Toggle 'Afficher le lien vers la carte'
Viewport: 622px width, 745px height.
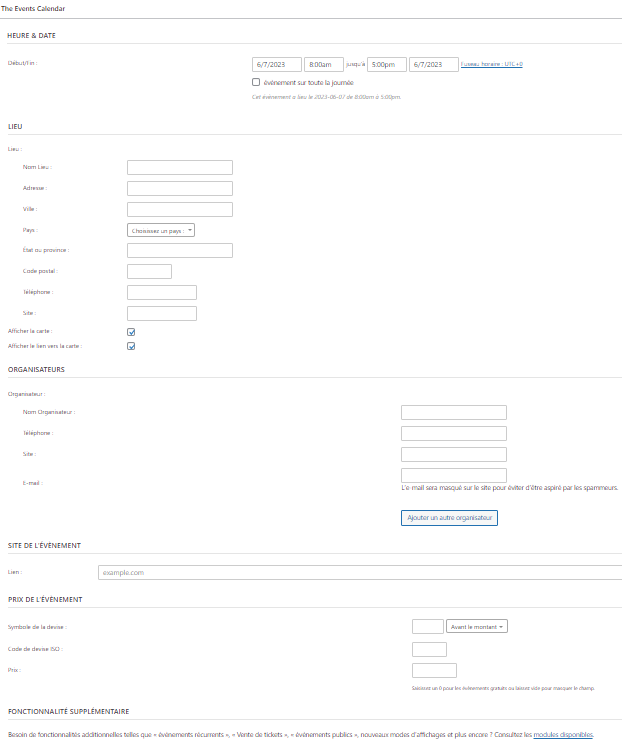(131, 346)
